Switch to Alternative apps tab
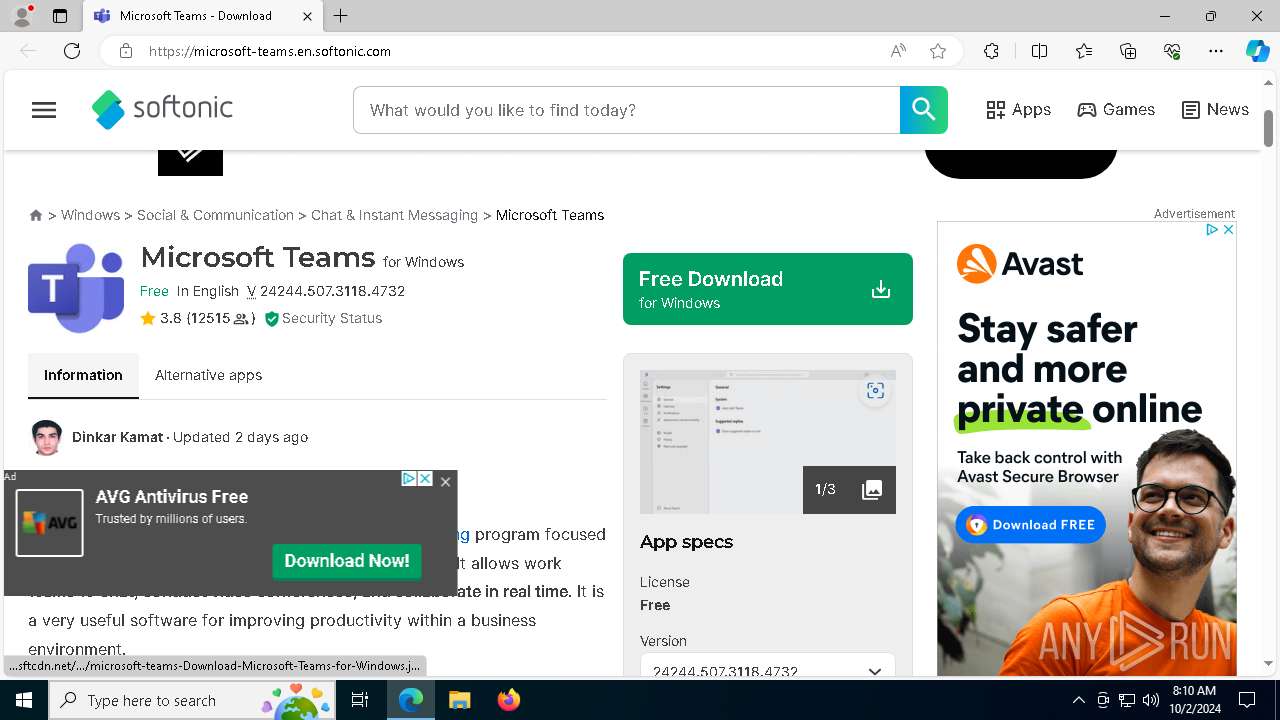 (x=208, y=375)
